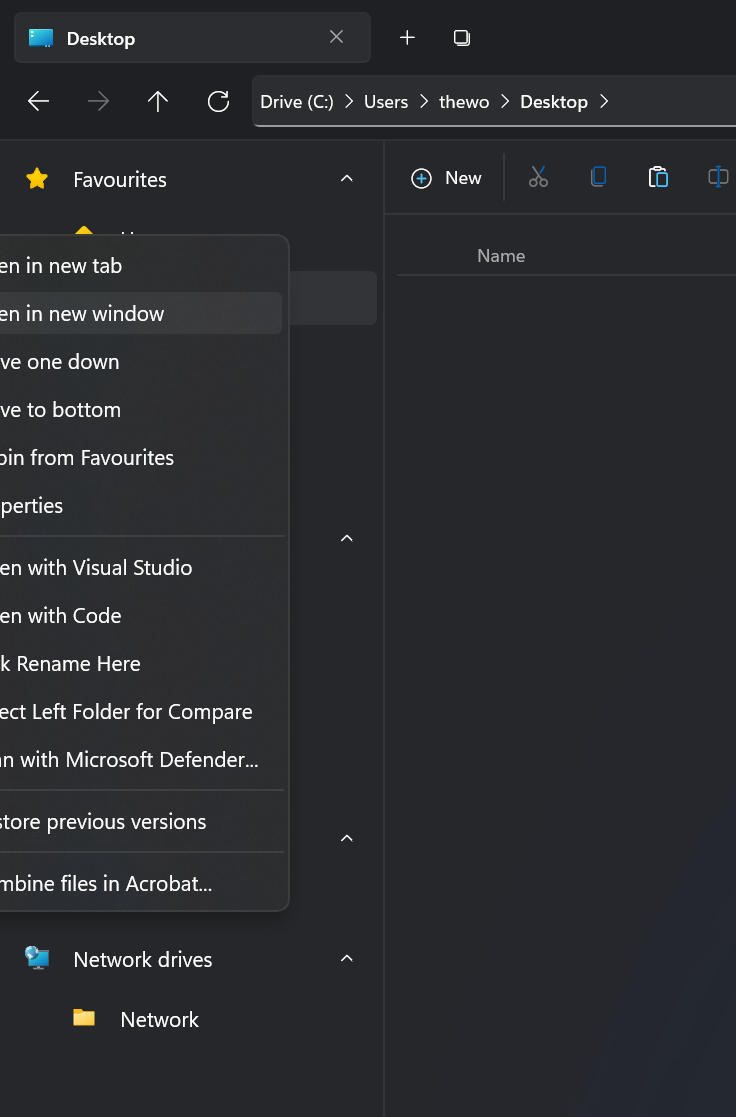This screenshot has height=1117, width=736.
Task: Open the Network folder in the sidebar
Action: tap(159, 1019)
